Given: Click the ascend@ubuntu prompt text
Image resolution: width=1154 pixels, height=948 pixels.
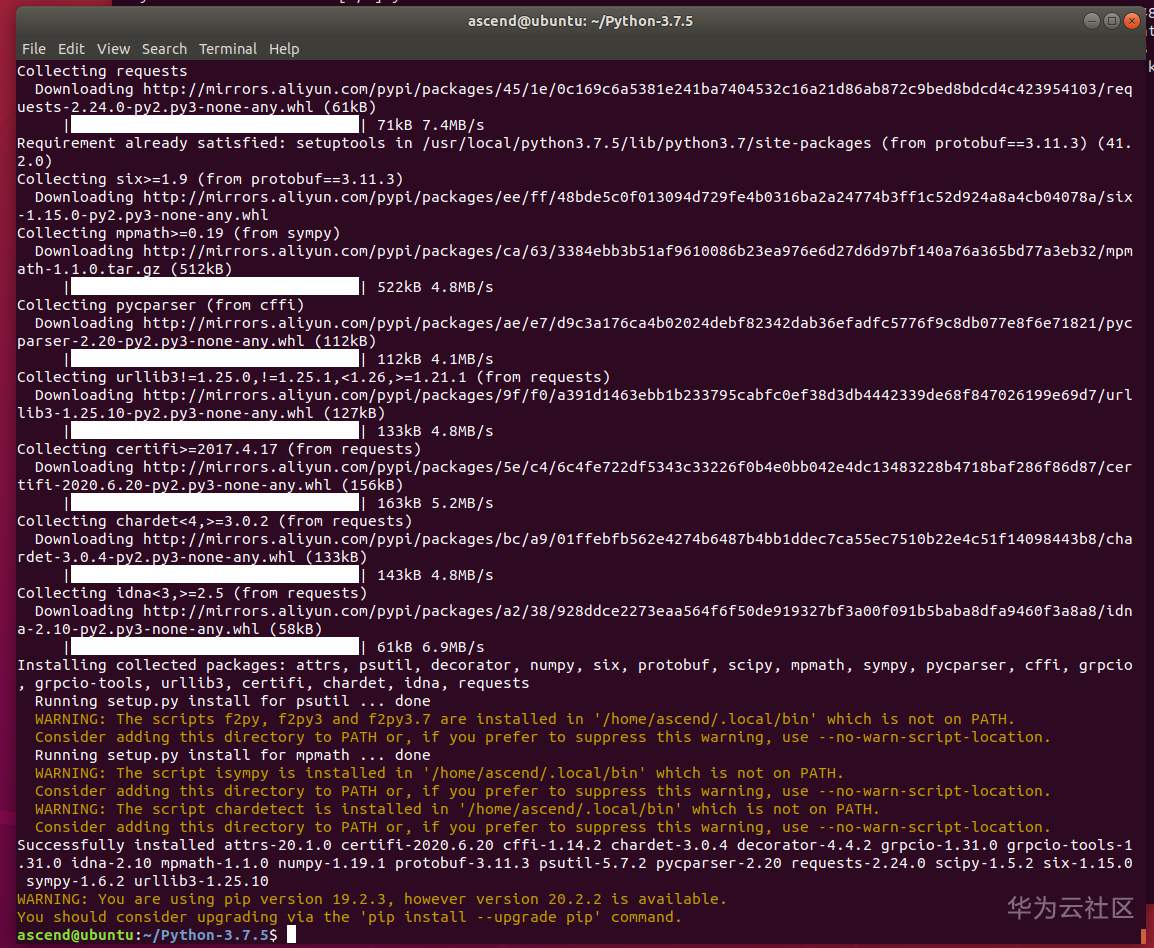Looking at the screenshot, I should click(x=75, y=935).
